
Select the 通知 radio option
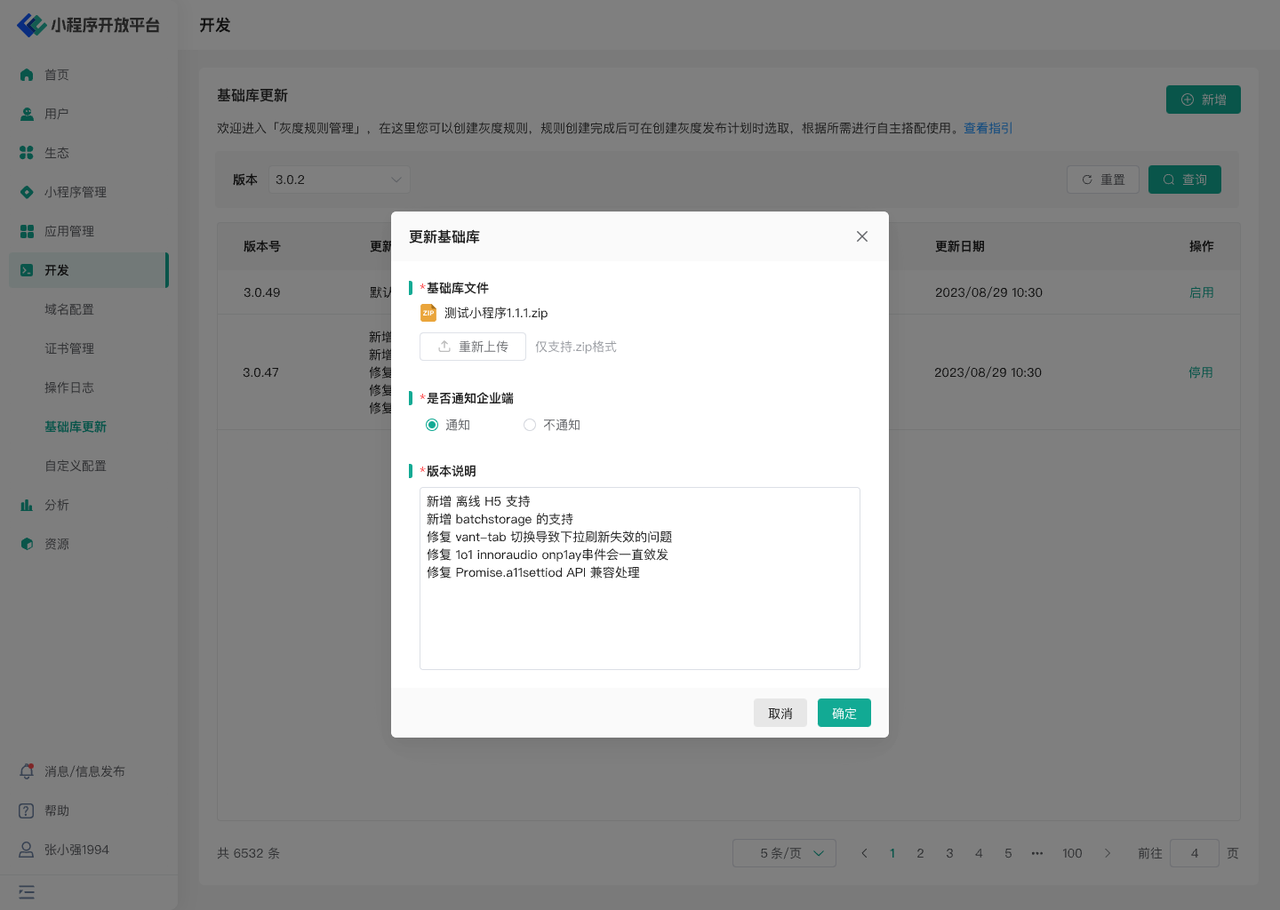pos(432,425)
